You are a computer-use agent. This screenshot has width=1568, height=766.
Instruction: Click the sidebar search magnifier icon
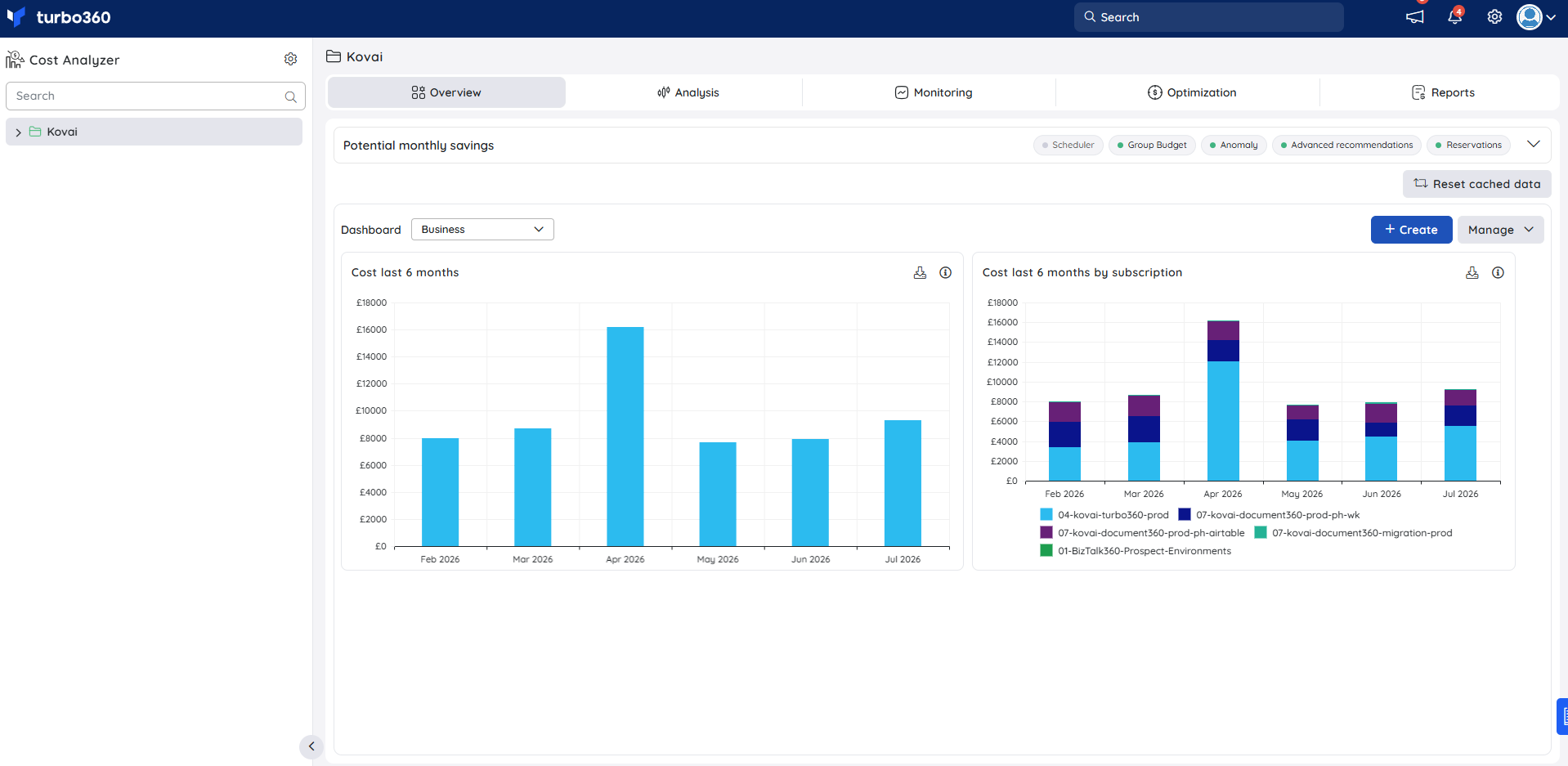pos(290,96)
